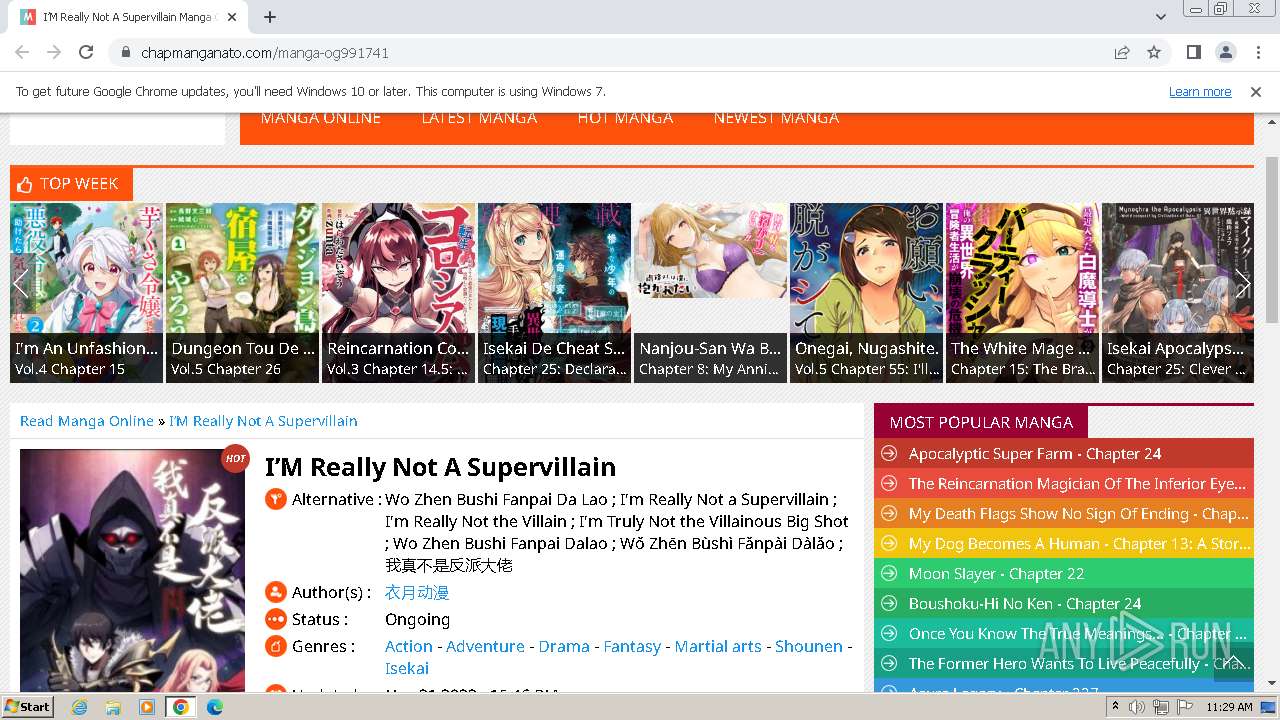Open the Adventure genre link

pos(485,646)
